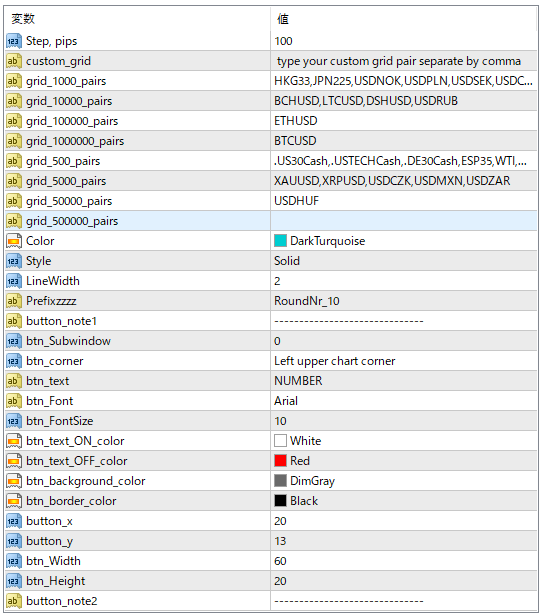Click the '変数' column header
The width and height of the screenshot is (544, 615).
(x=23, y=18)
